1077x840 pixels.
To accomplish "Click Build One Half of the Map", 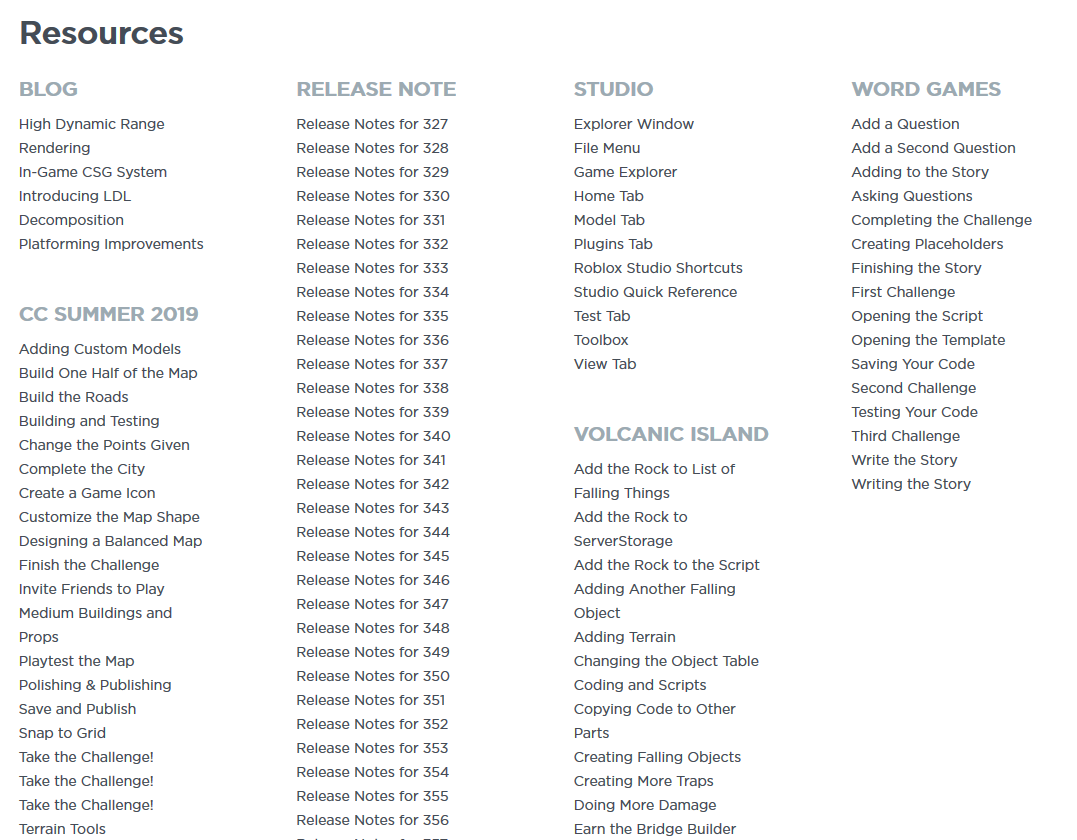I will (109, 373).
